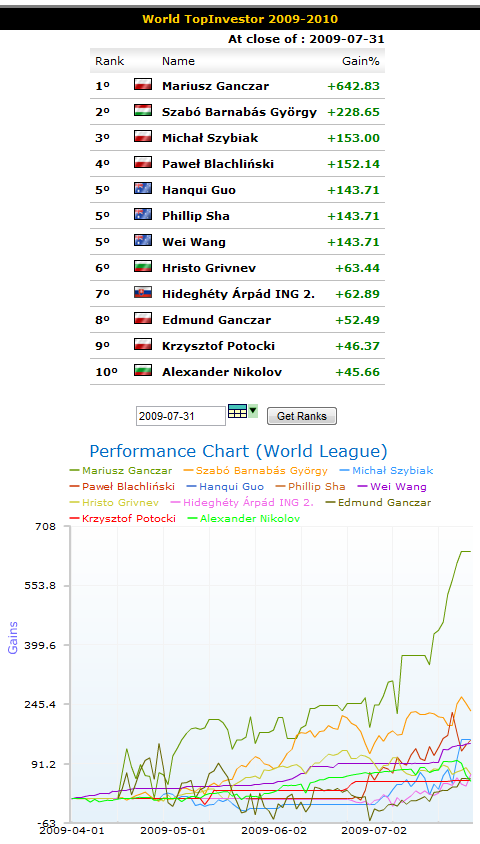Image resolution: width=480 pixels, height=844 pixels.
Task: Click the Performance Chart (World League) title
Action: click(238, 451)
